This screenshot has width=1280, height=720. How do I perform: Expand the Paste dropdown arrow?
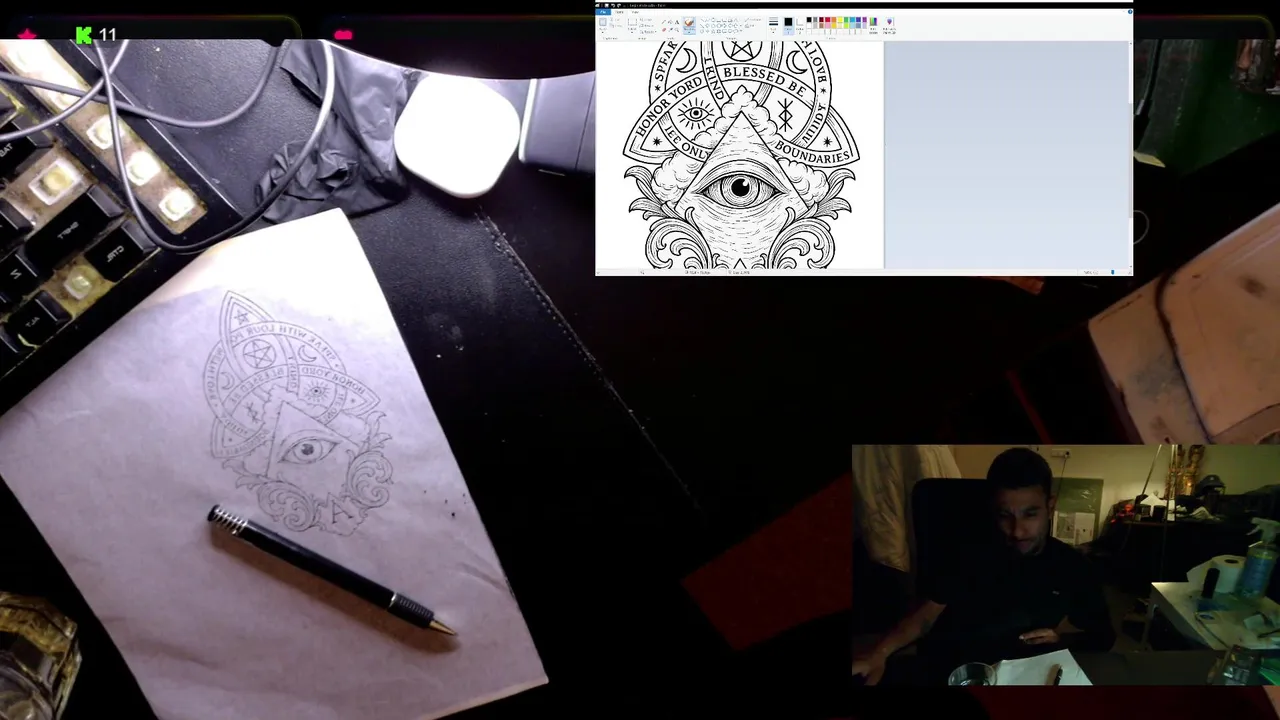[x=603, y=31]
